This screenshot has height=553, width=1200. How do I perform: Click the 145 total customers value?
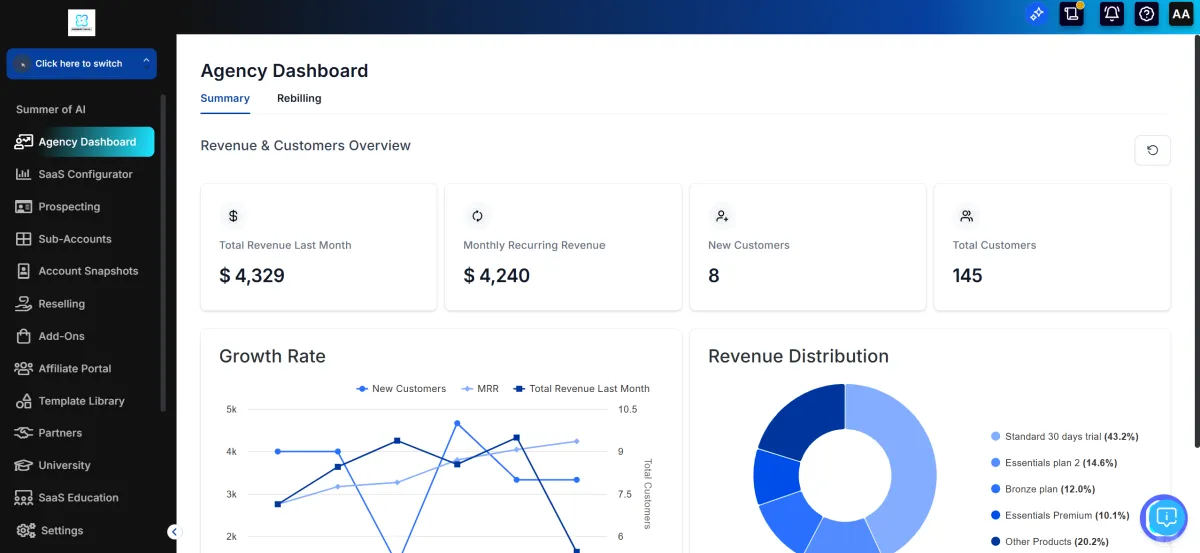[x=968, y=275]
